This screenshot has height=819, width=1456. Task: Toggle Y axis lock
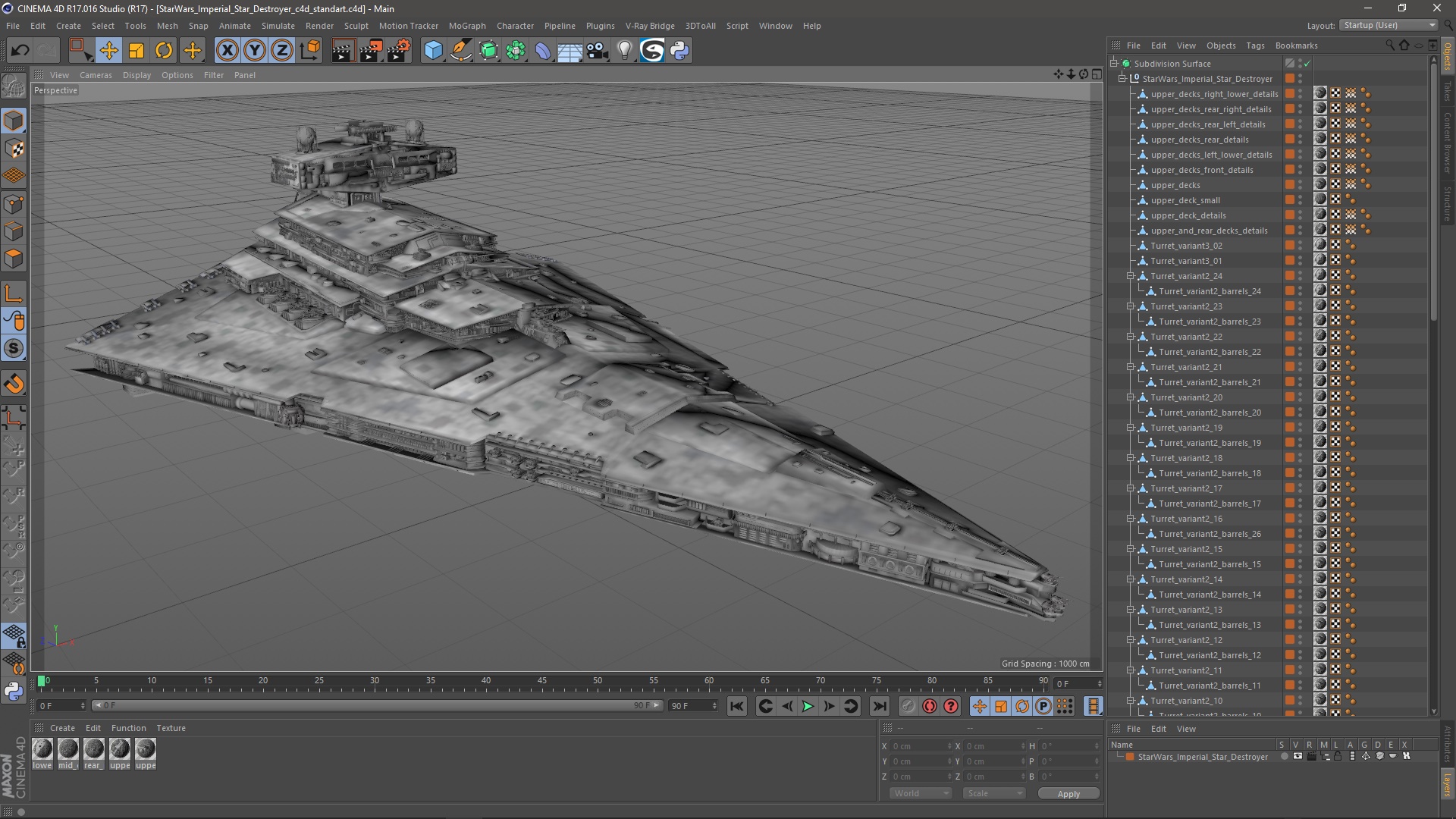pyautogui.click(x=255, y=51)
